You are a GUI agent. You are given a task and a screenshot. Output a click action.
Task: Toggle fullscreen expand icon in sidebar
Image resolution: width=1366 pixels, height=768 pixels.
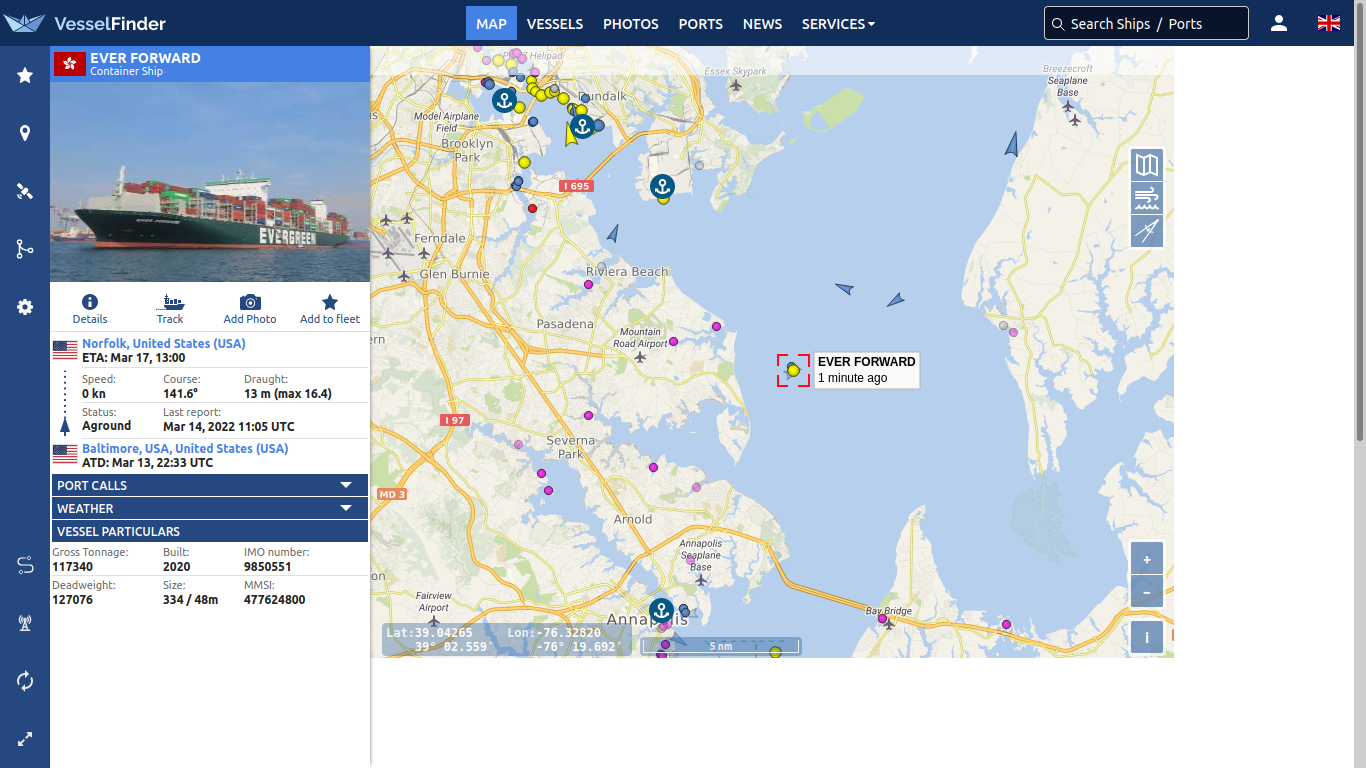(25, 739)
